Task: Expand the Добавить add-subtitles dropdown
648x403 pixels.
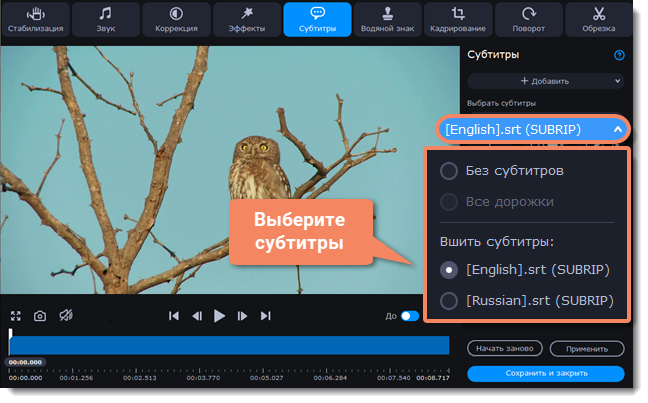Action: (x=545, y=80)
